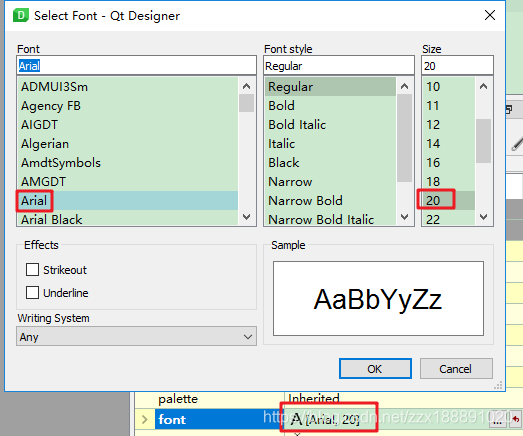523x436 pixels.
Task: Click the size list scroll up arrow
Action: (483, 86)
